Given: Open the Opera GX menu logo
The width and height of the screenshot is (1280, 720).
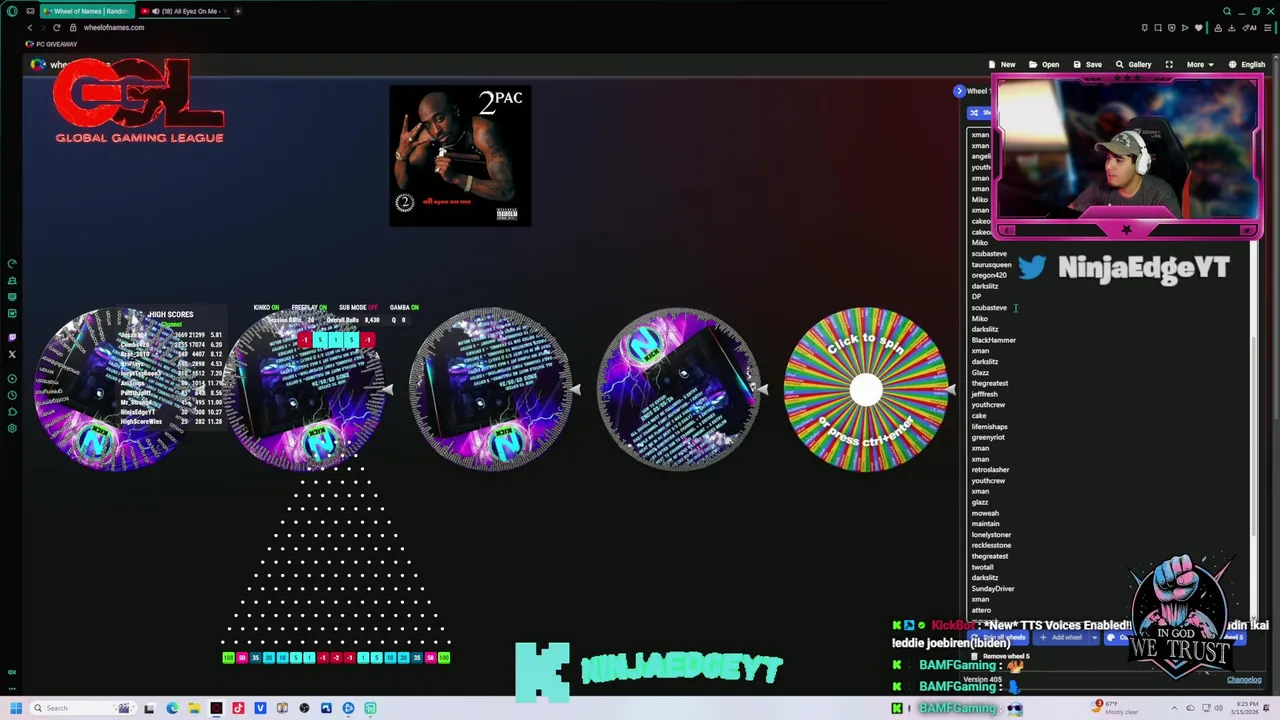Looking at the screenshot, I should [11, 11].
